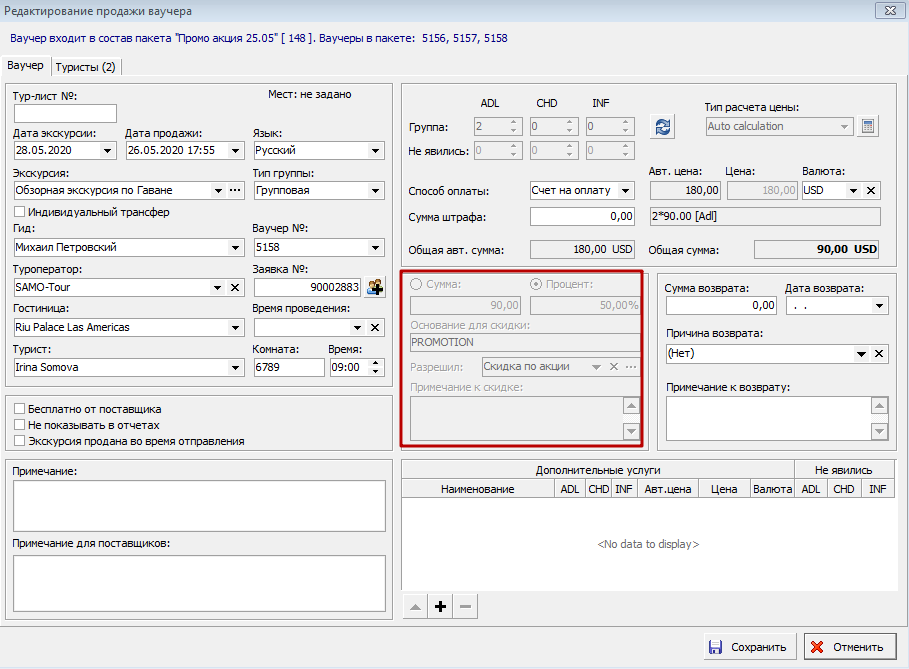
Task: Click the refresh group counts icon
Action: pyautogui.click(x=663, y=126)
